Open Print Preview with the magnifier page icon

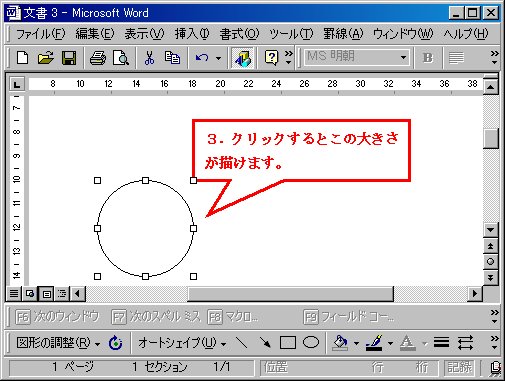point(121,58)
